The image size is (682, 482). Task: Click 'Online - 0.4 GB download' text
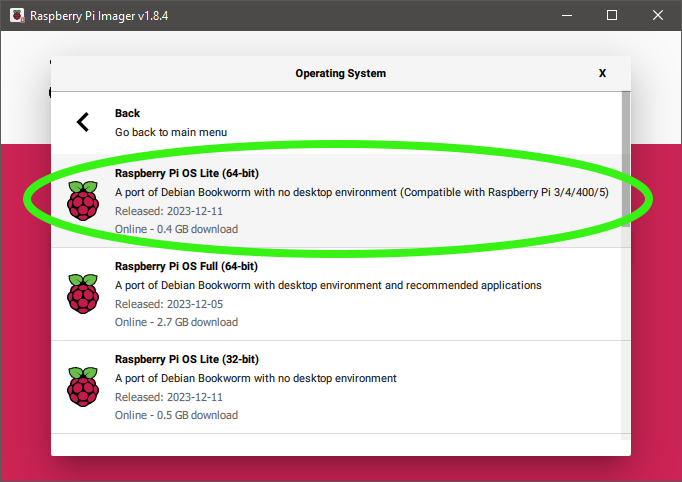[x=176, y=229]
